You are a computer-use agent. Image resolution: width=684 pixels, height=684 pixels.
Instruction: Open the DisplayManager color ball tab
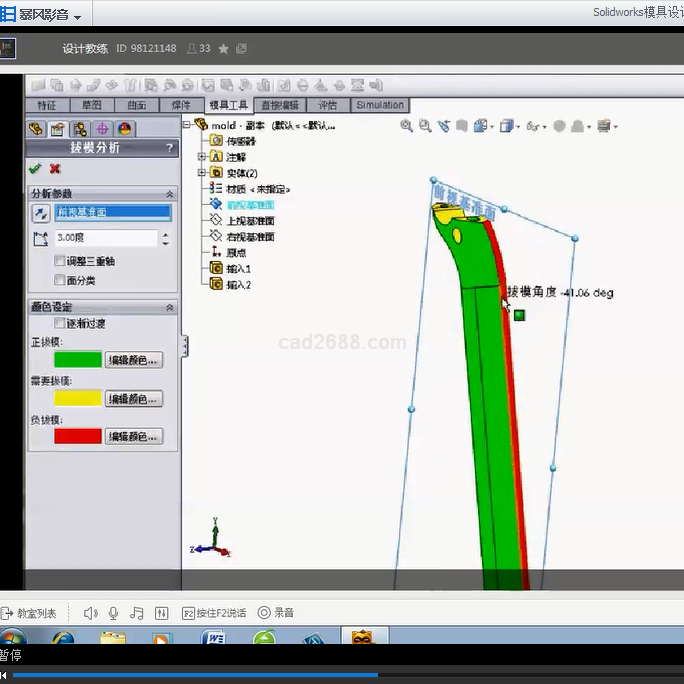coord(124,129)
